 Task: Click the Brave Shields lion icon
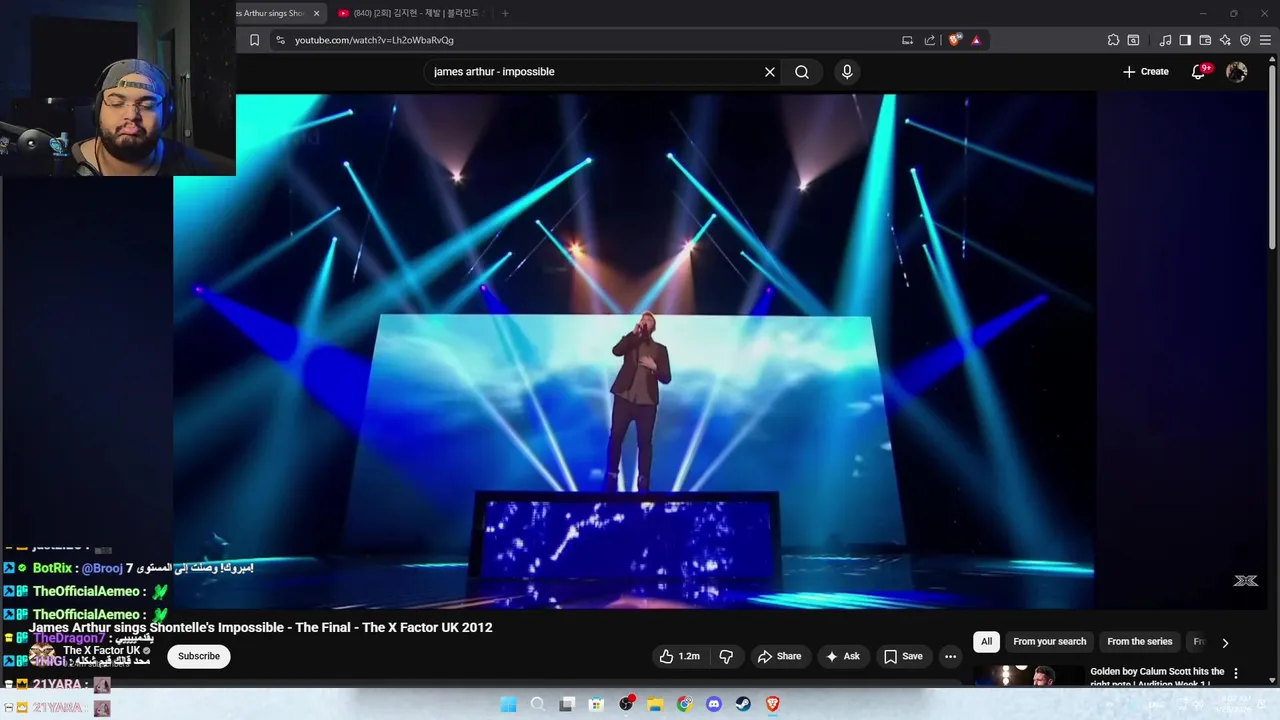click(x=954, y=40)
